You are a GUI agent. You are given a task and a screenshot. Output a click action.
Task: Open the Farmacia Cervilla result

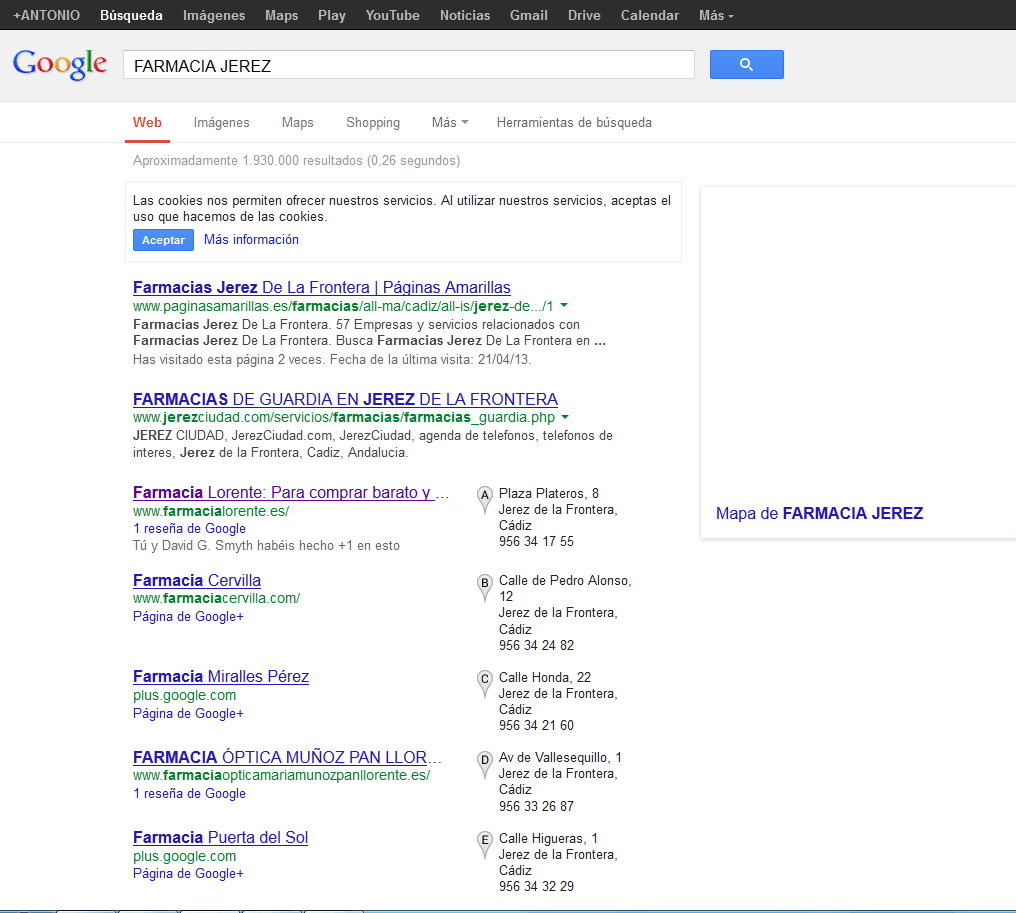[x=197, y=580]
